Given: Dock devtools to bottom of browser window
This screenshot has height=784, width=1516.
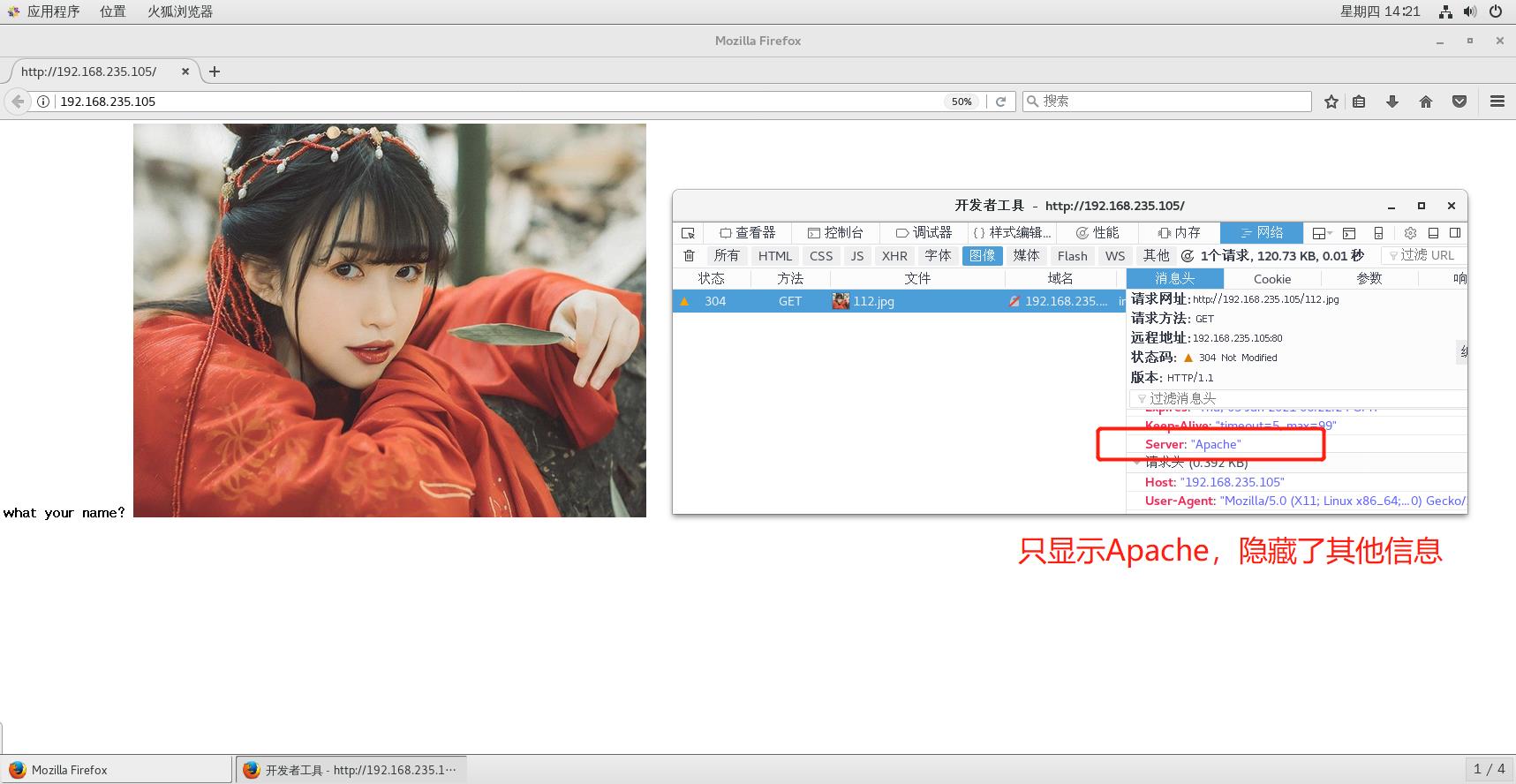Looking at the screenshot, I should 1433,233.
